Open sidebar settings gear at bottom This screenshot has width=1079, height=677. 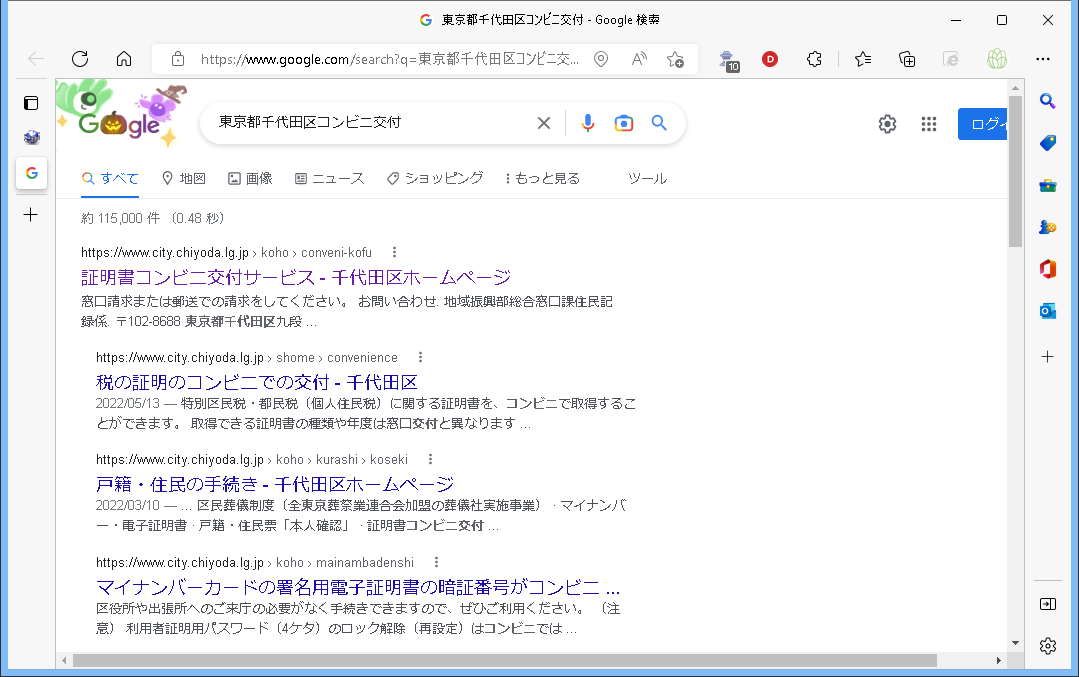click(1047, 646)
